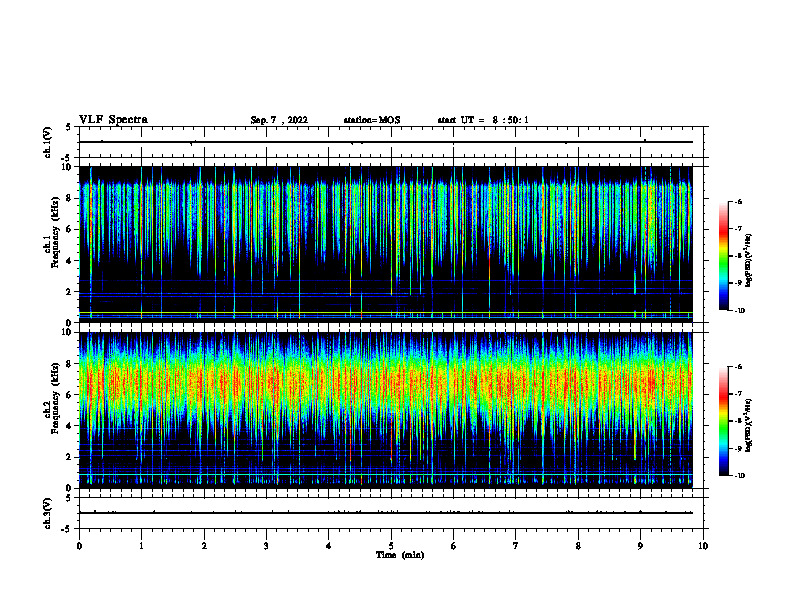This screenshot has height=612, width=792.
Task: Click inside the ch.2 spectrogram panel
Action: [x=386, y=410]
